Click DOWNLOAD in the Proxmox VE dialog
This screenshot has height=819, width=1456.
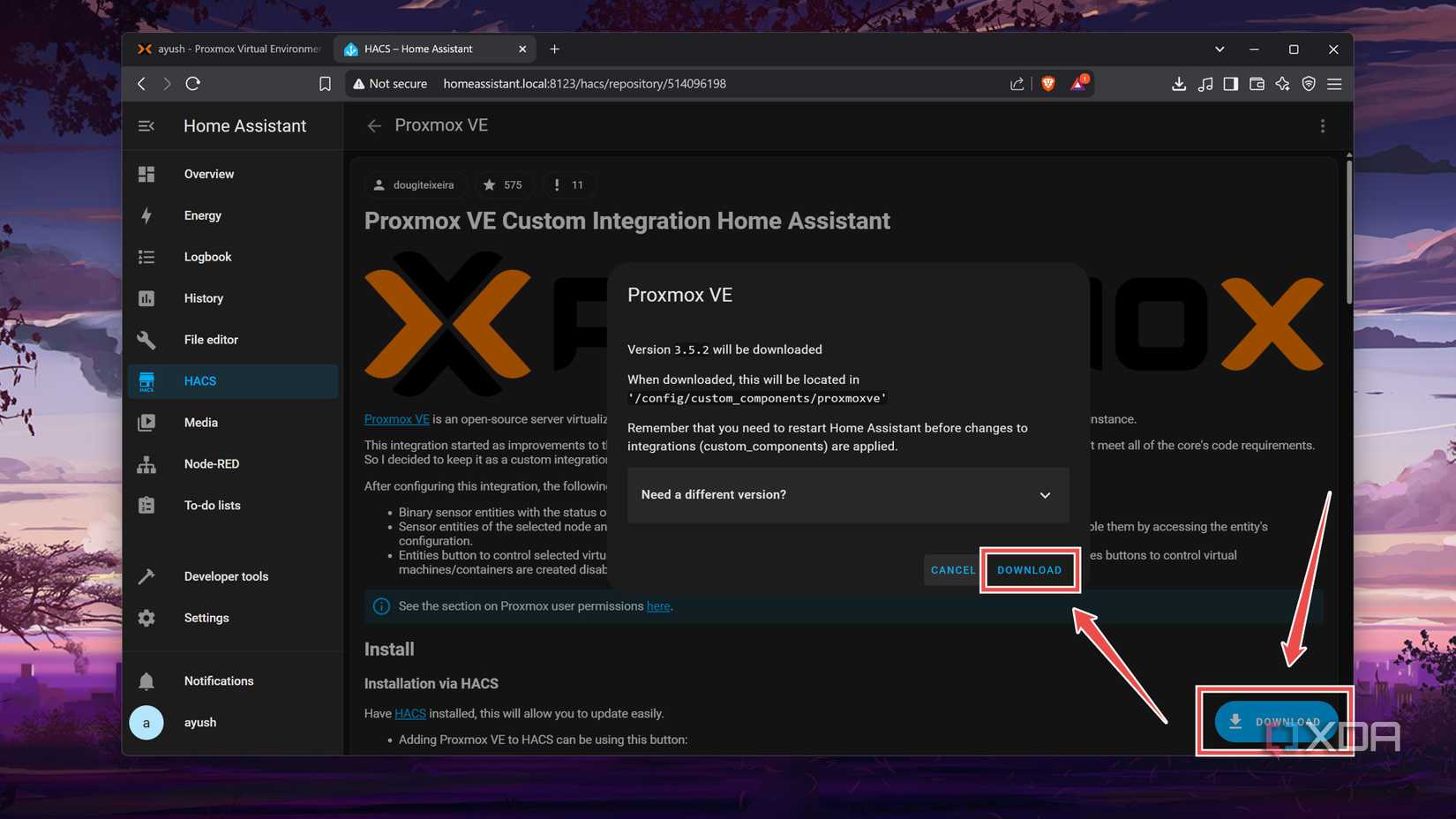1029,569
